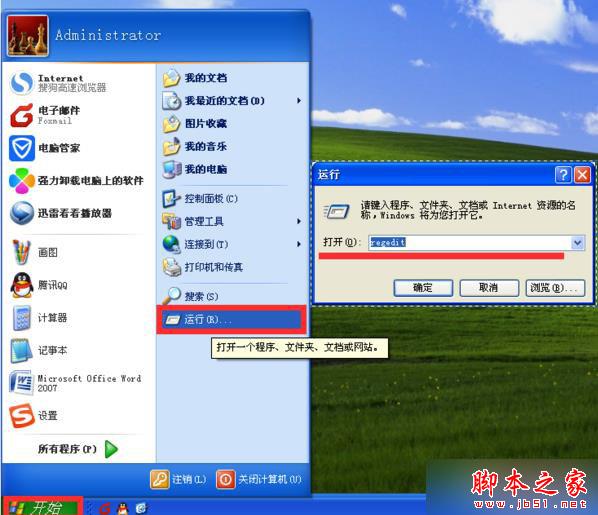Click 关闭计算机(U) text button
598x515 pixels.
(x=270, y=479)
